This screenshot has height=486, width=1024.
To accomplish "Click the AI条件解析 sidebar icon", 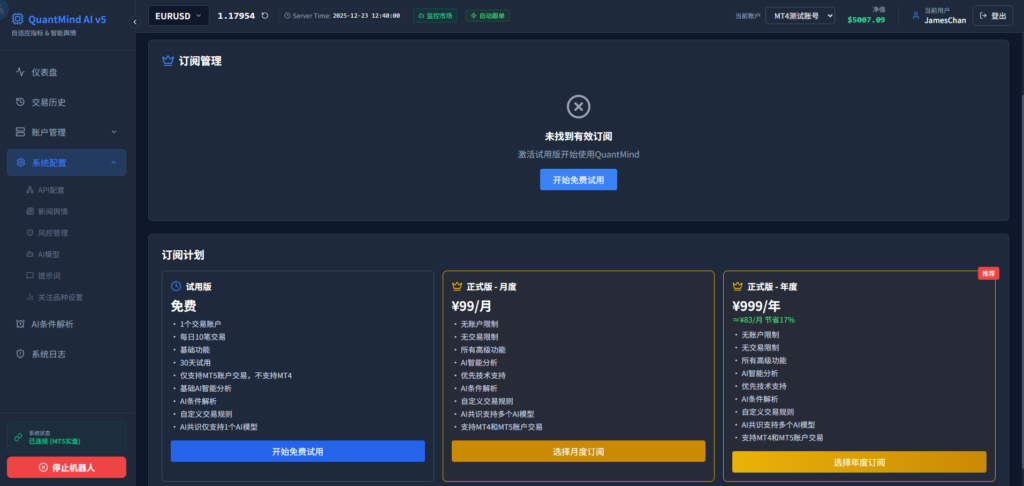I will 21,324.
